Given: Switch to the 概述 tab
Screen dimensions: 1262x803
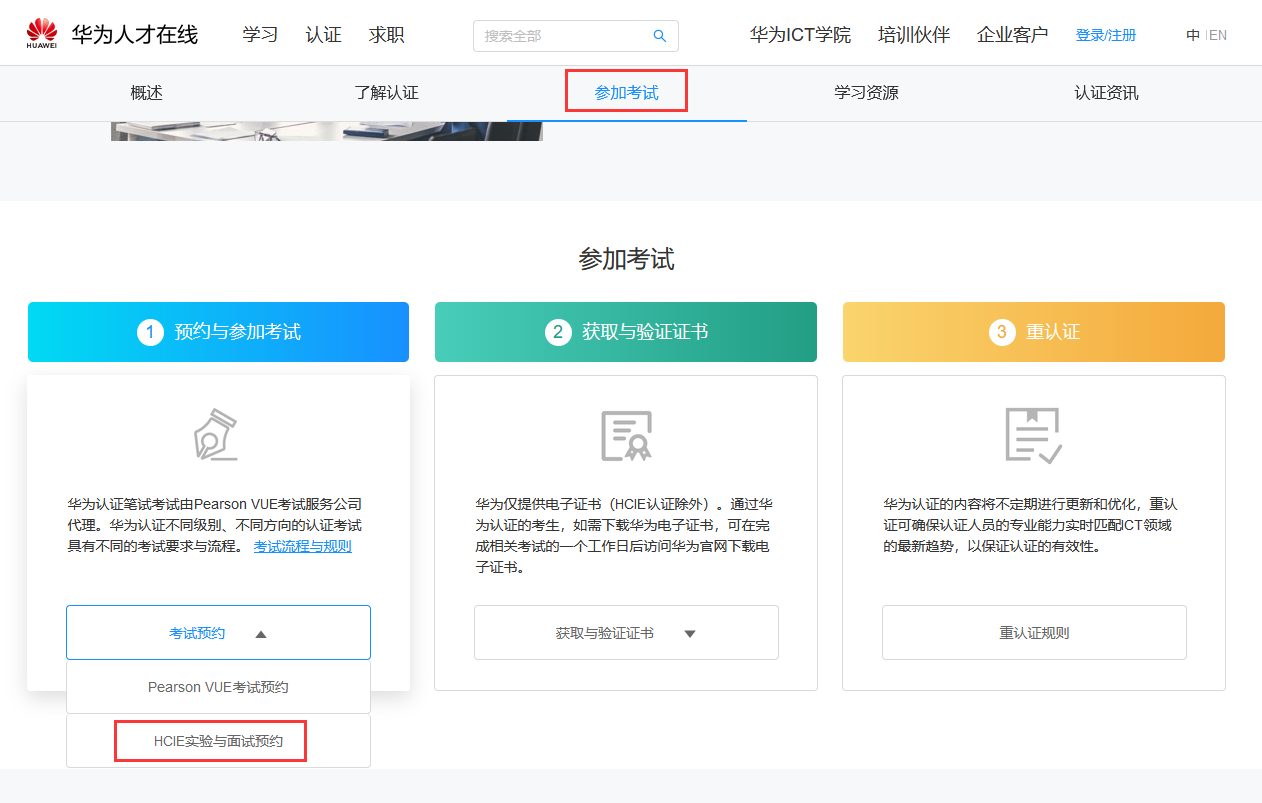Looking at the screenshot, I should click(146, 92).
